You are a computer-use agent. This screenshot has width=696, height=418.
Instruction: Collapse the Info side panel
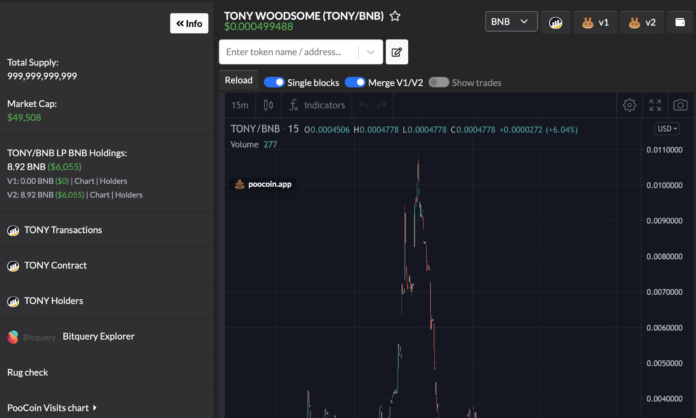(189, 23)
